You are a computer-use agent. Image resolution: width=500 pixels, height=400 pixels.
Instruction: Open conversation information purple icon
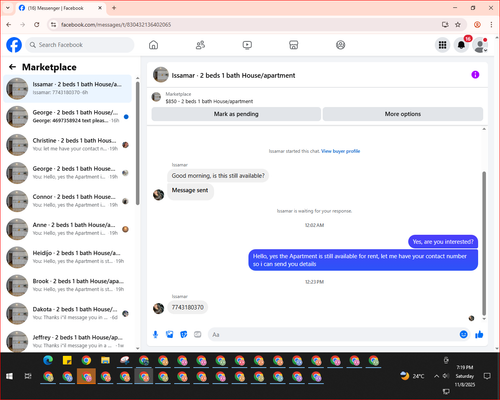tap(475, 75)
